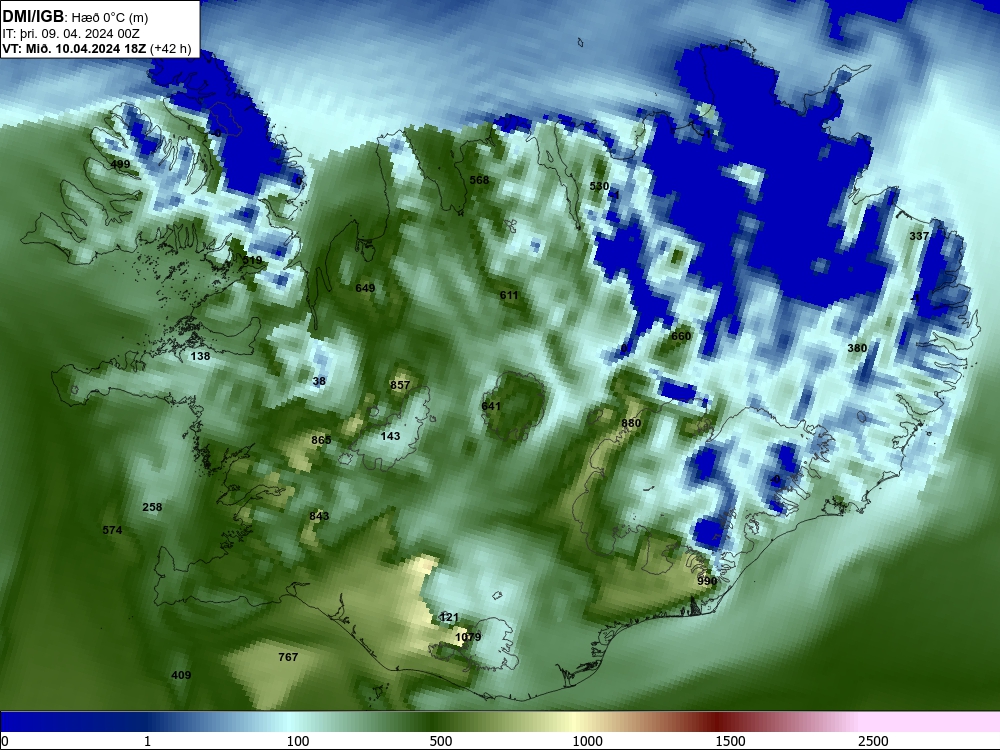
Task: Select the map value 121
Action: pos(449,617)
